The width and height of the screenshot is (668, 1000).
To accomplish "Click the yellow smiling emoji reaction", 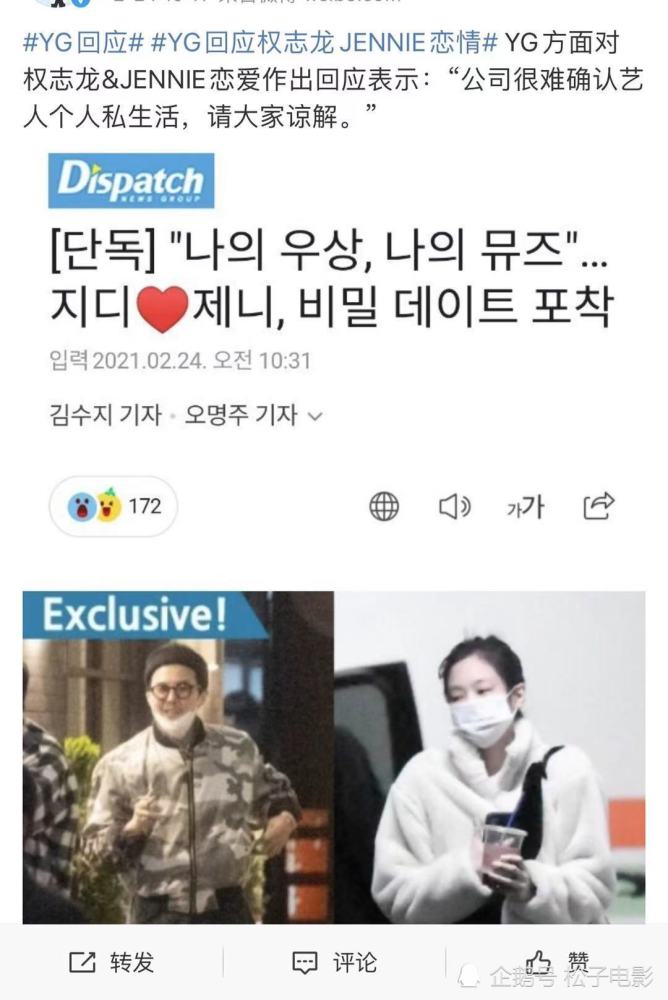I will [109, 506].
